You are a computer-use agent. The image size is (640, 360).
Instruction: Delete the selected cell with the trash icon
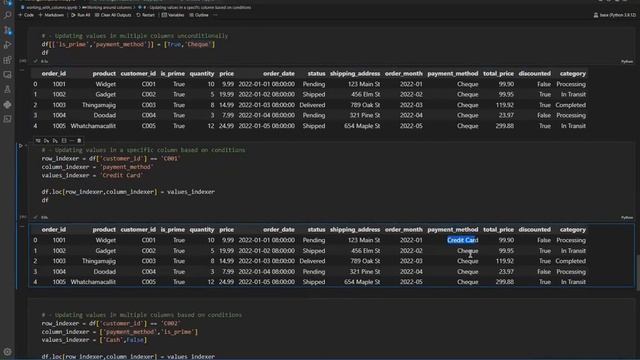pyautogui.click(x=79, y=140)
